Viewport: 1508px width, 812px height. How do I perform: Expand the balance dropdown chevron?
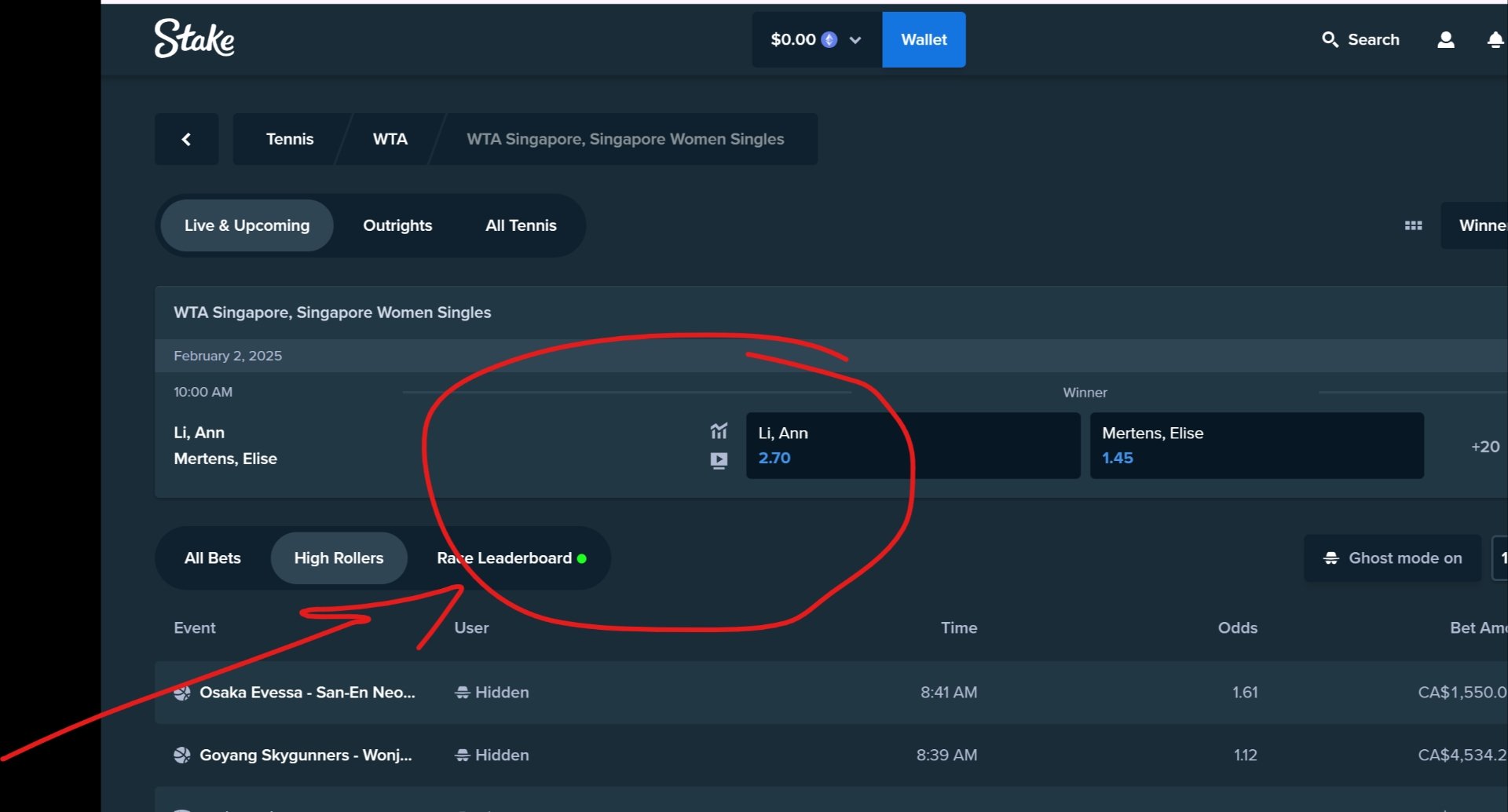(855, 40)
